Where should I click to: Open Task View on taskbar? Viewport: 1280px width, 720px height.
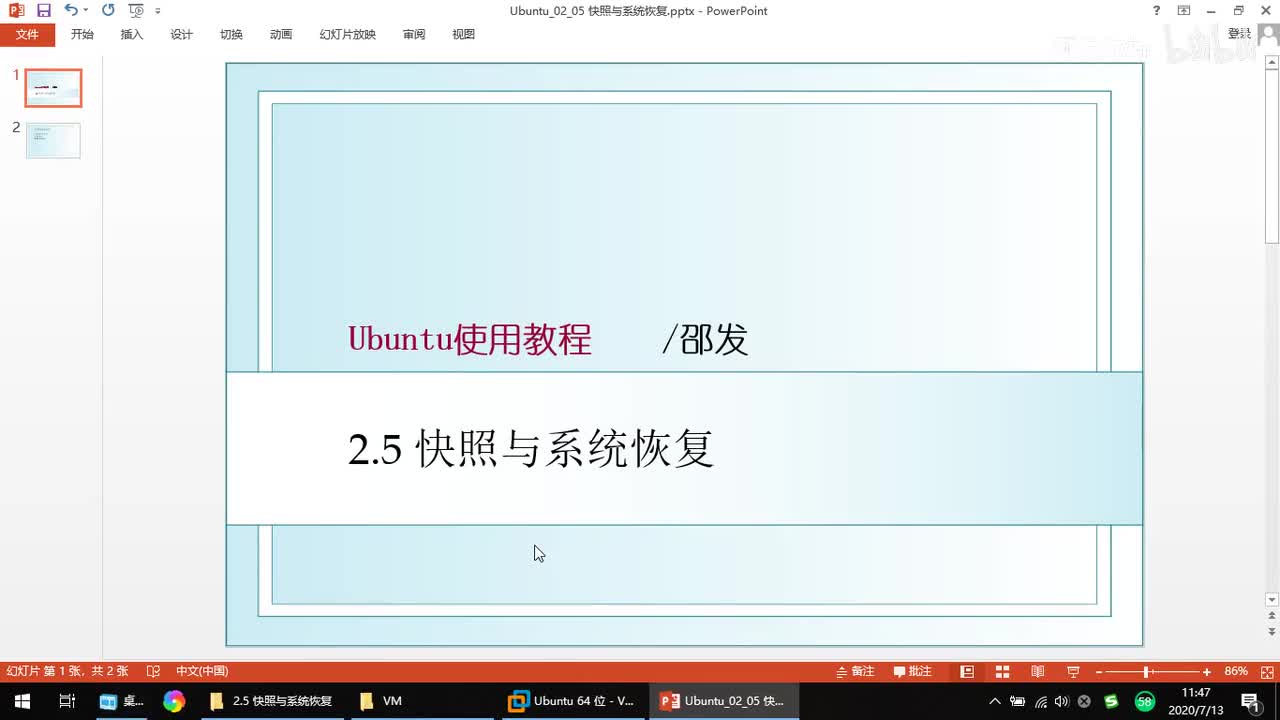67,701
